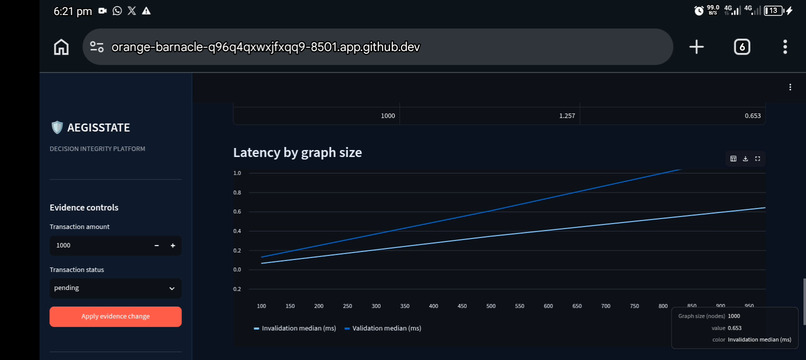Image resolution: width=806 pixels, height=360 pixels.
Task: Tap the warning triangle status icon
Action: click(x=146, y=11)
